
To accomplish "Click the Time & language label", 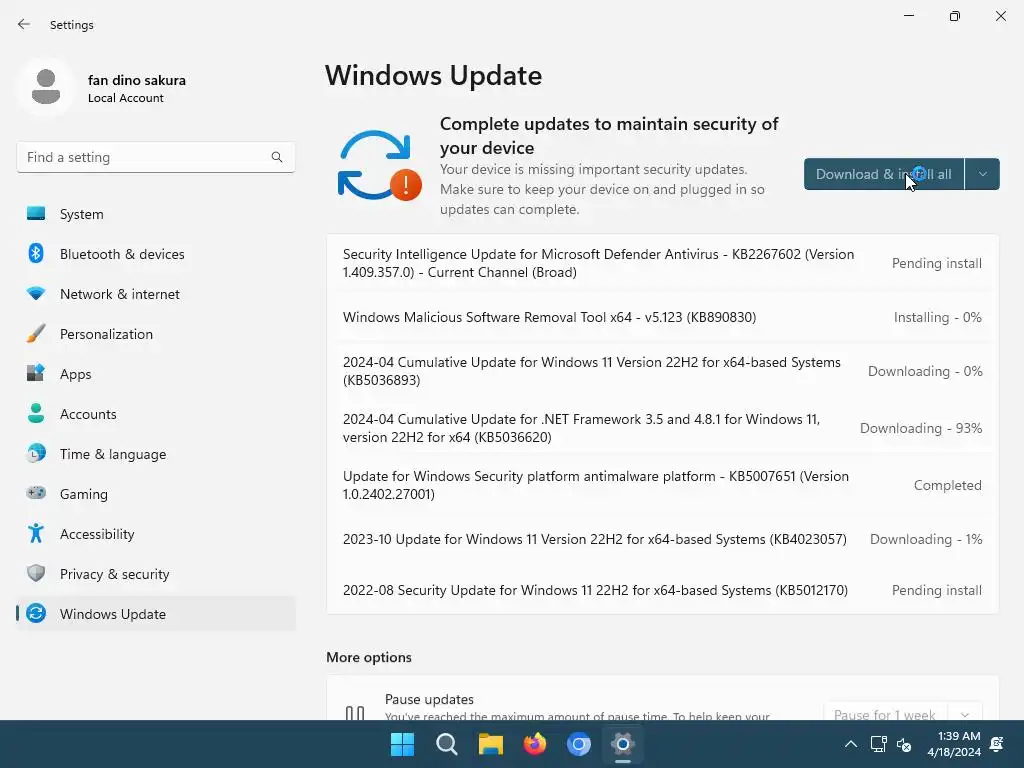I will pos(113,454).
